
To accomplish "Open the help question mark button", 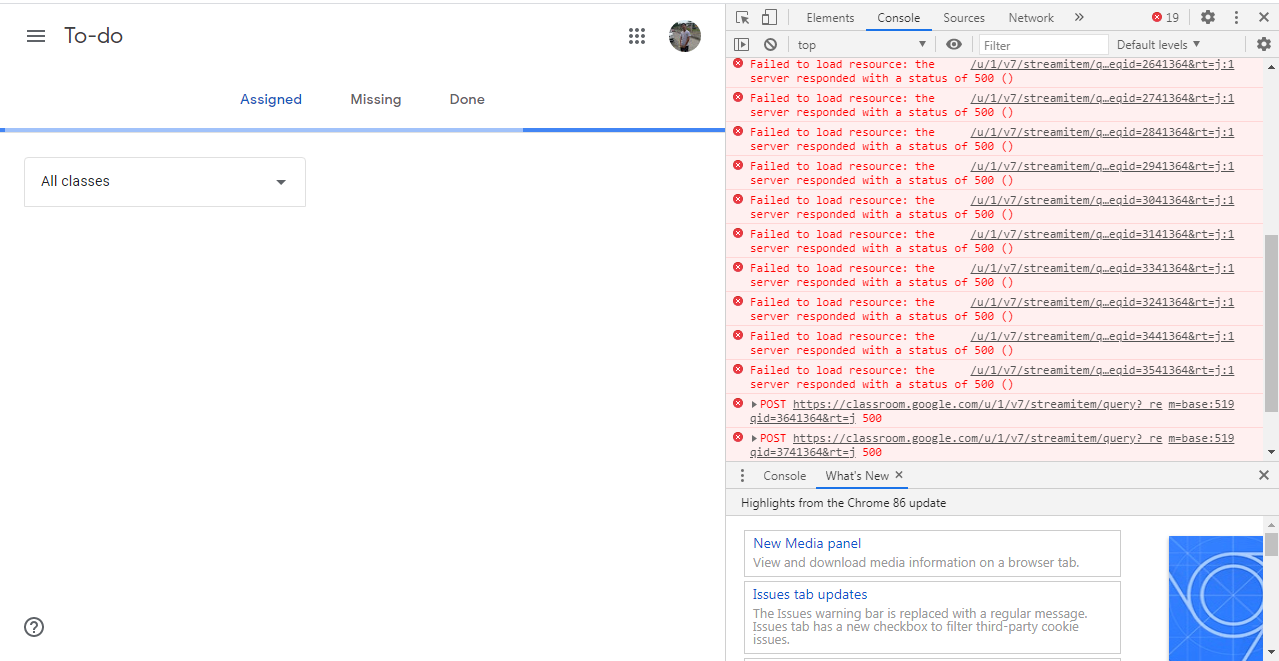I will (34, 627).
